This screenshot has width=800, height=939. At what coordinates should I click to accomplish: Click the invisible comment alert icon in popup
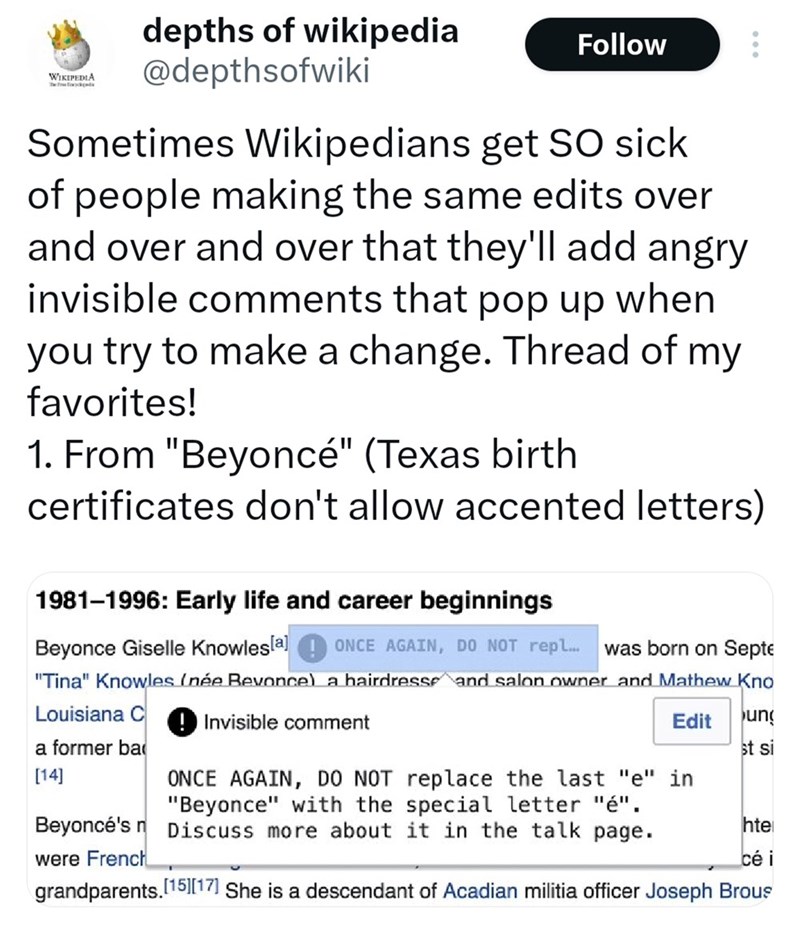tap(180, 719)
